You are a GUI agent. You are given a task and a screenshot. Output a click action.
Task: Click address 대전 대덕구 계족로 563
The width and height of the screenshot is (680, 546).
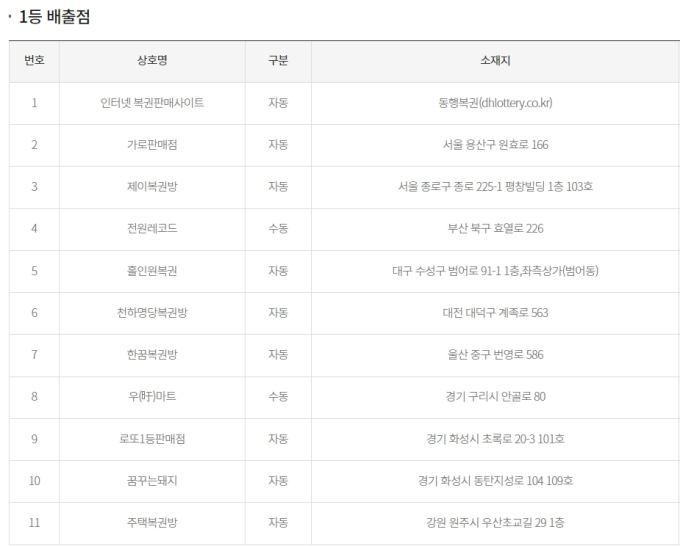(495, 313)
